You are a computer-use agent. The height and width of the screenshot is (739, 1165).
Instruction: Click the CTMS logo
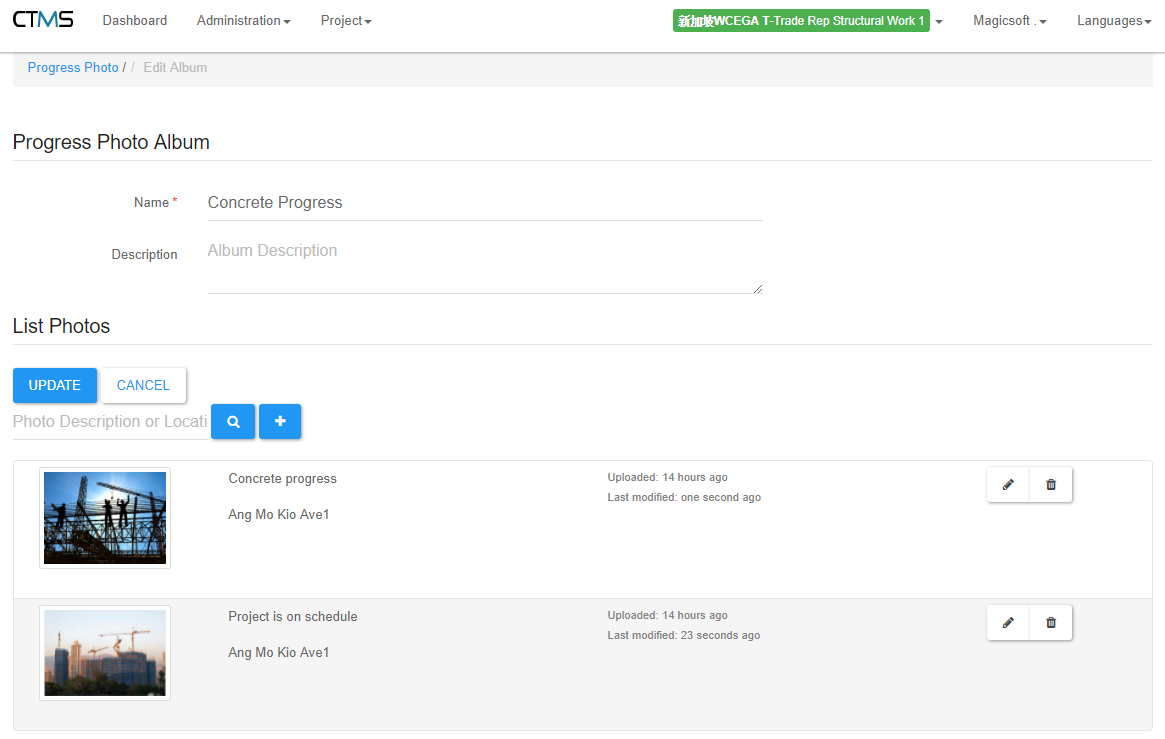point(43,19)
